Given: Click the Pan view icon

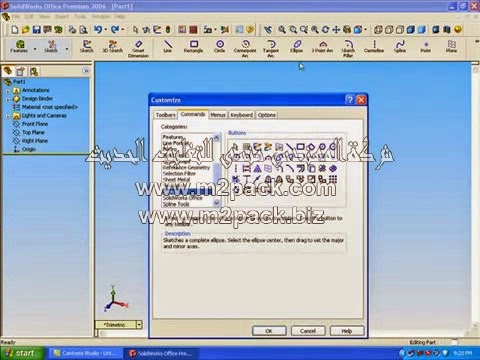Looking at the screenshot, I should pyautogui.click(x=336, y=30).
